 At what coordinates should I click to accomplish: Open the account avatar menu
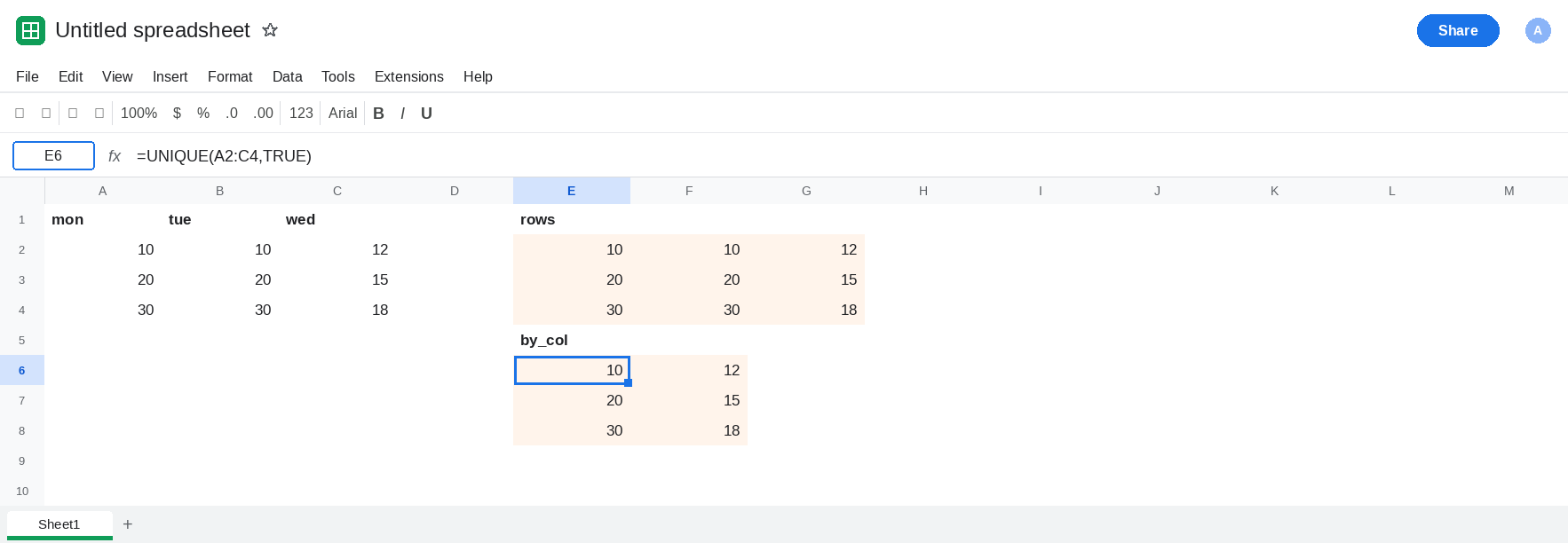pos(1538,30)
